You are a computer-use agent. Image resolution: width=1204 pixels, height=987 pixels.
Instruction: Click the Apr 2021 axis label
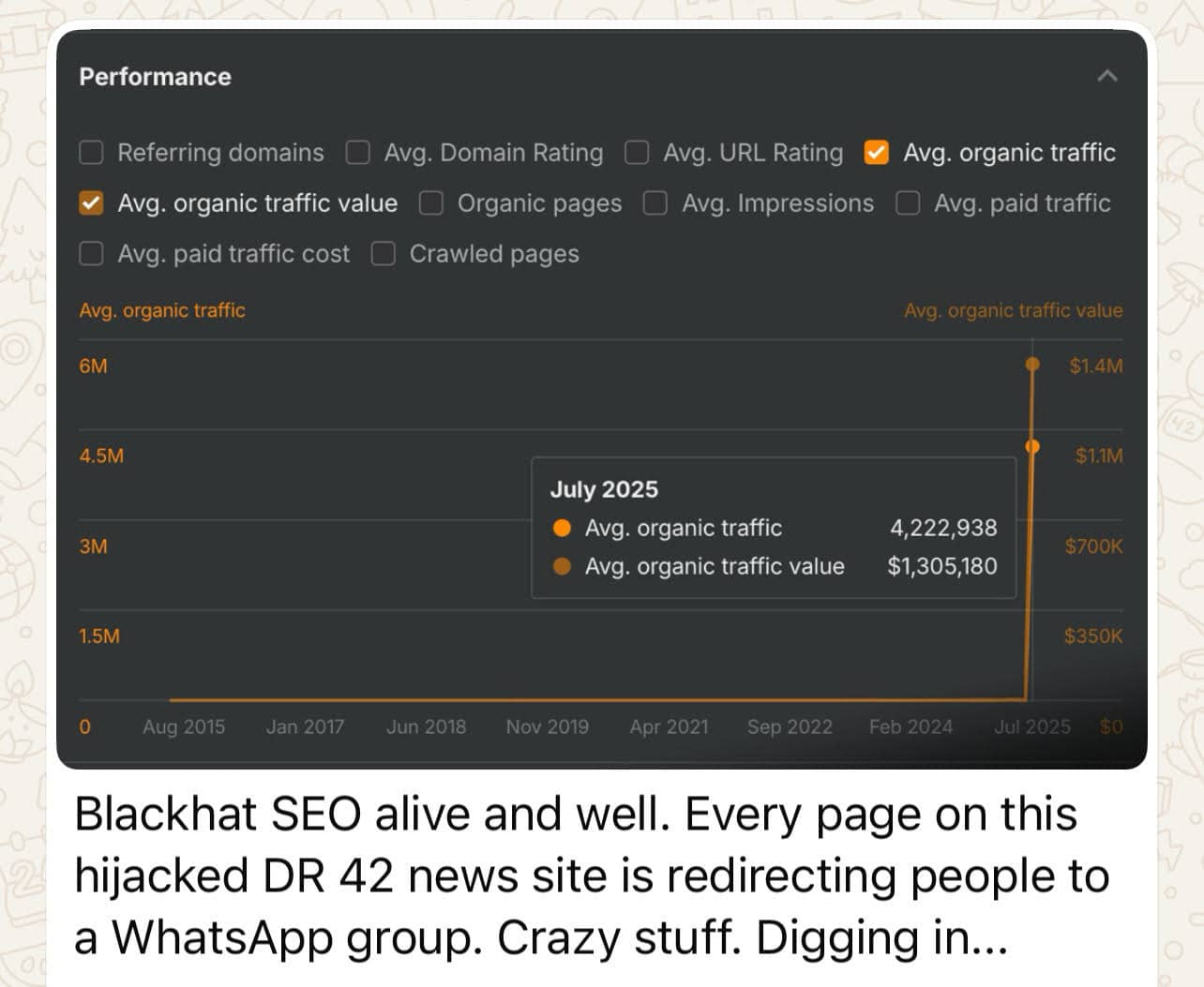pyautogui.click(x=669, y=726)
